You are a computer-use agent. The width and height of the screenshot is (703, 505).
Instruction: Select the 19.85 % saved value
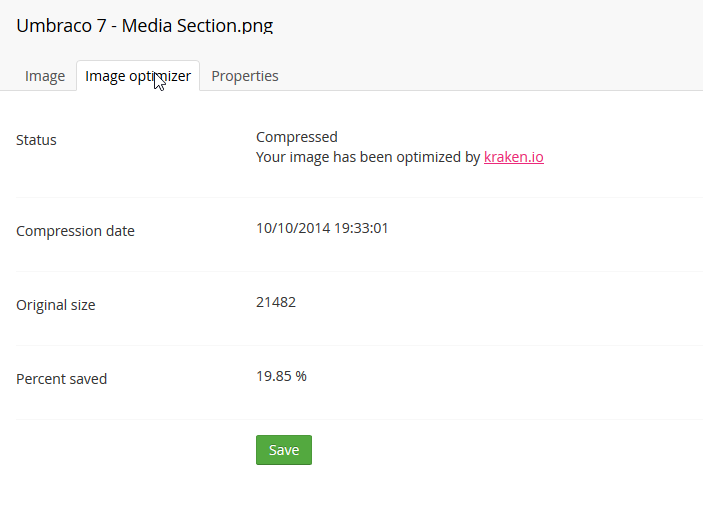click(281, 376)
